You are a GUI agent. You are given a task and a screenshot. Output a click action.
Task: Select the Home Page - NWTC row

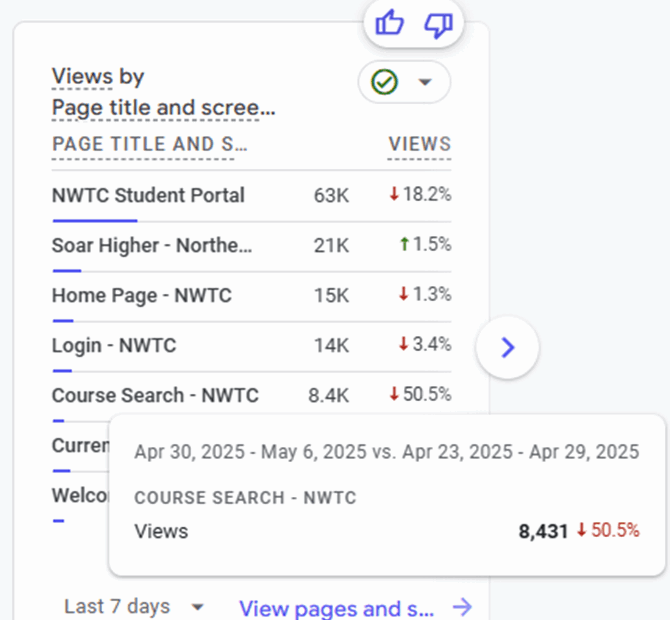point(251,296)
